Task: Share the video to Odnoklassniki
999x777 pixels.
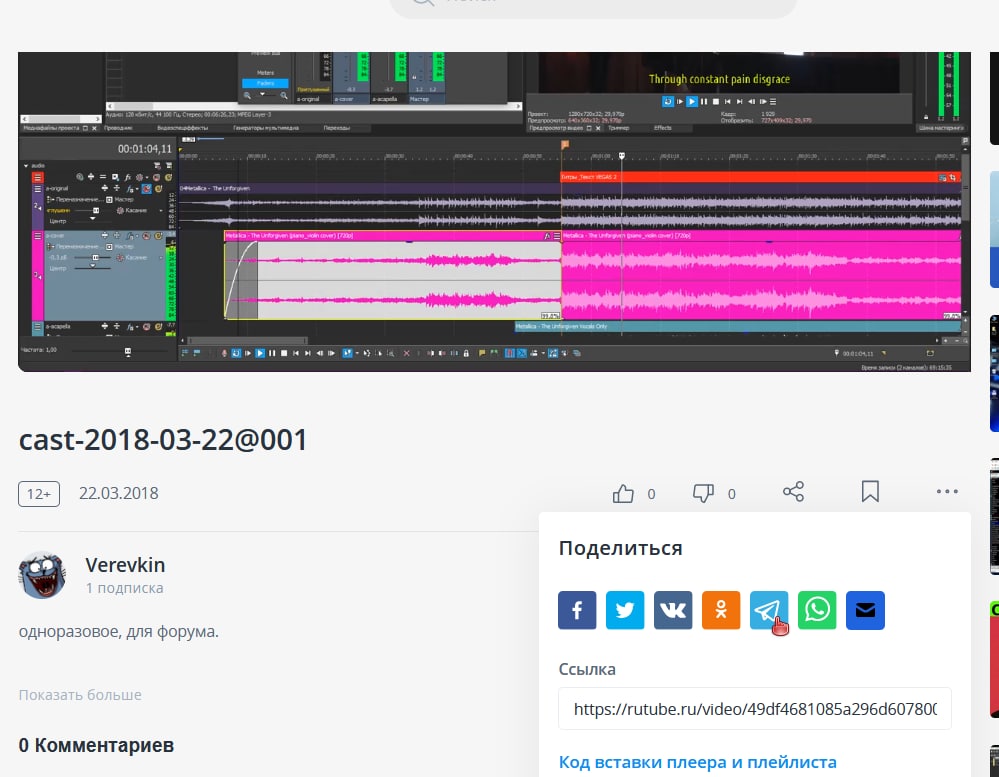Action: pos(721,610)
